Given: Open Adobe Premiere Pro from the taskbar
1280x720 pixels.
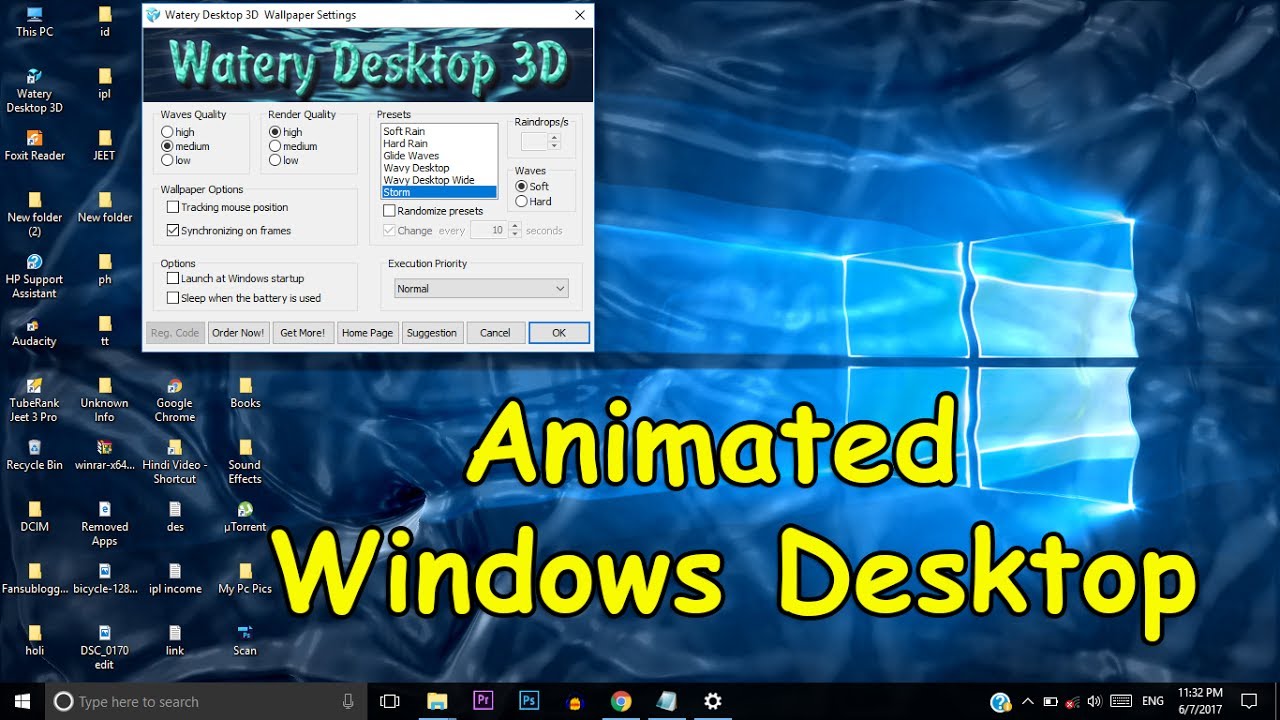Looking at the screenshot, I should pos(483,701).
